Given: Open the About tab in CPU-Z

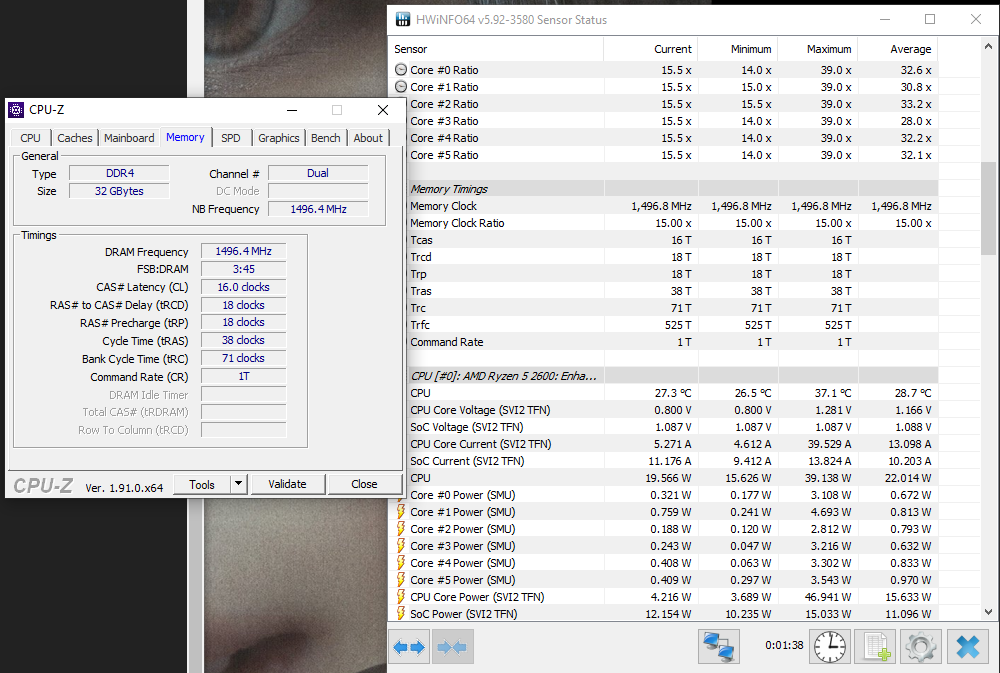Looking at the screenshot, I should tap(368, 138).
